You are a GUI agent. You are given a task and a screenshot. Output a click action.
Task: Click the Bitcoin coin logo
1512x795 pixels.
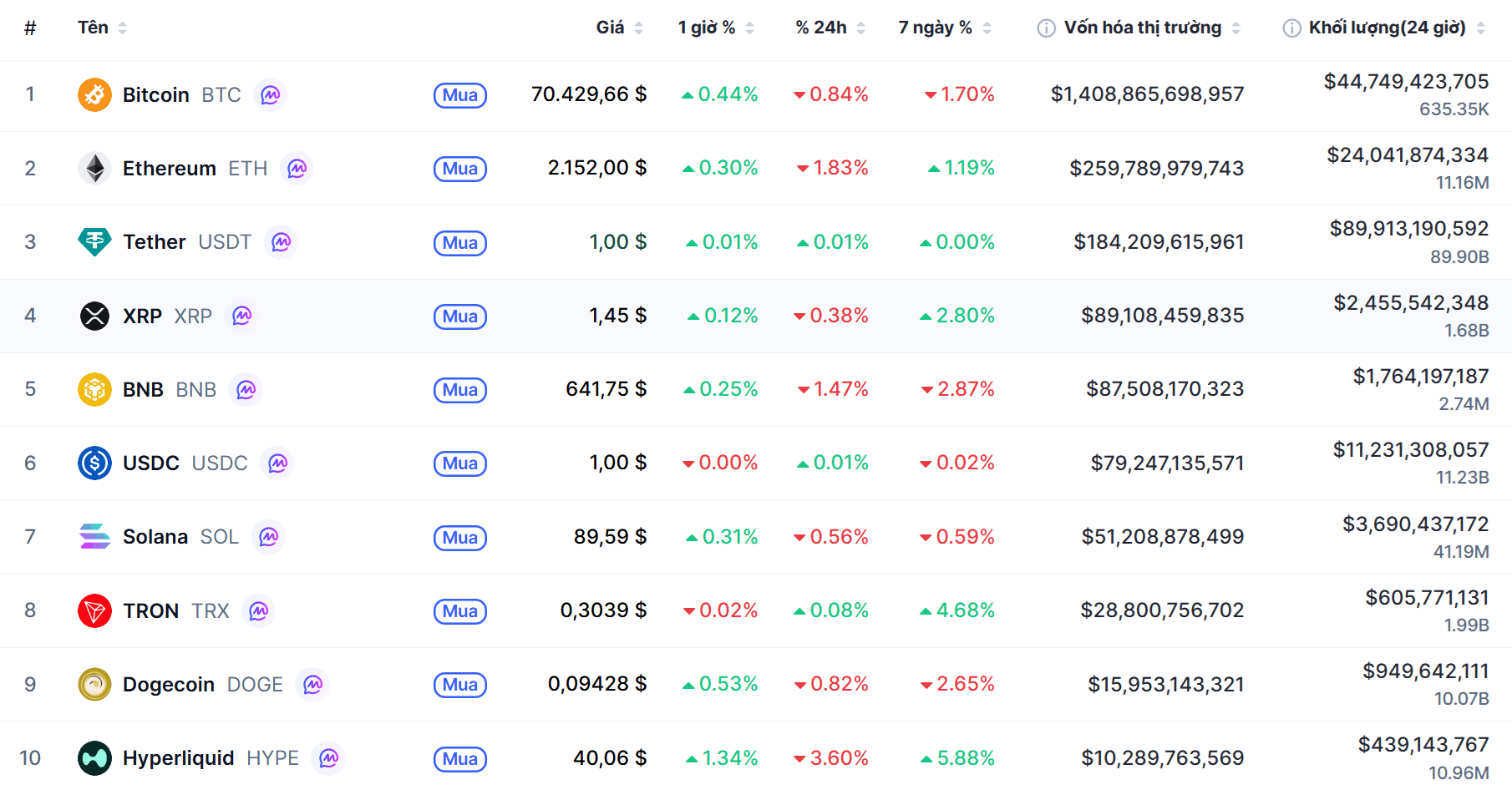pos(94,94)
